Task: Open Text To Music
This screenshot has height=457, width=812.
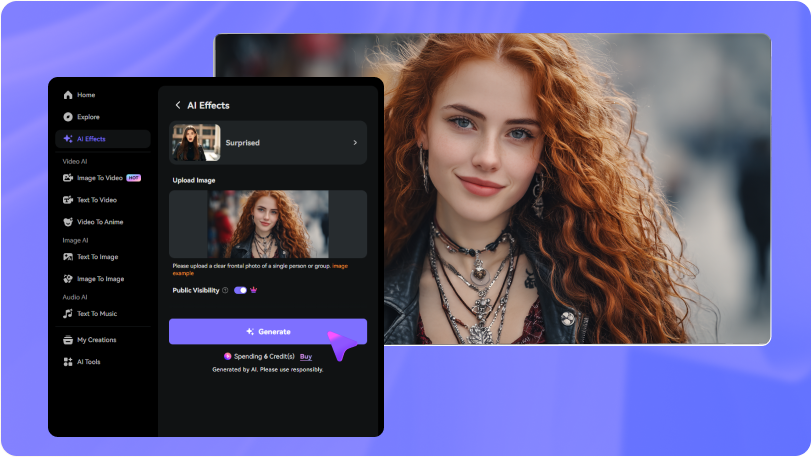Action: coord(103,313)
